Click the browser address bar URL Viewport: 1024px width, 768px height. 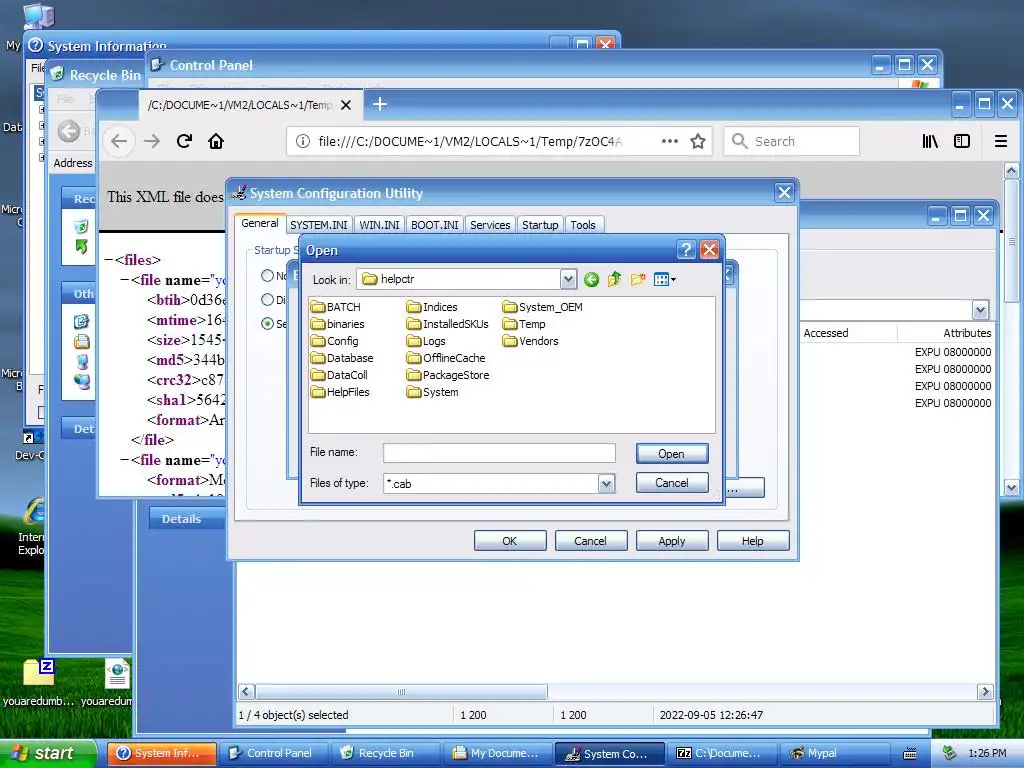[x=470, y=141]
